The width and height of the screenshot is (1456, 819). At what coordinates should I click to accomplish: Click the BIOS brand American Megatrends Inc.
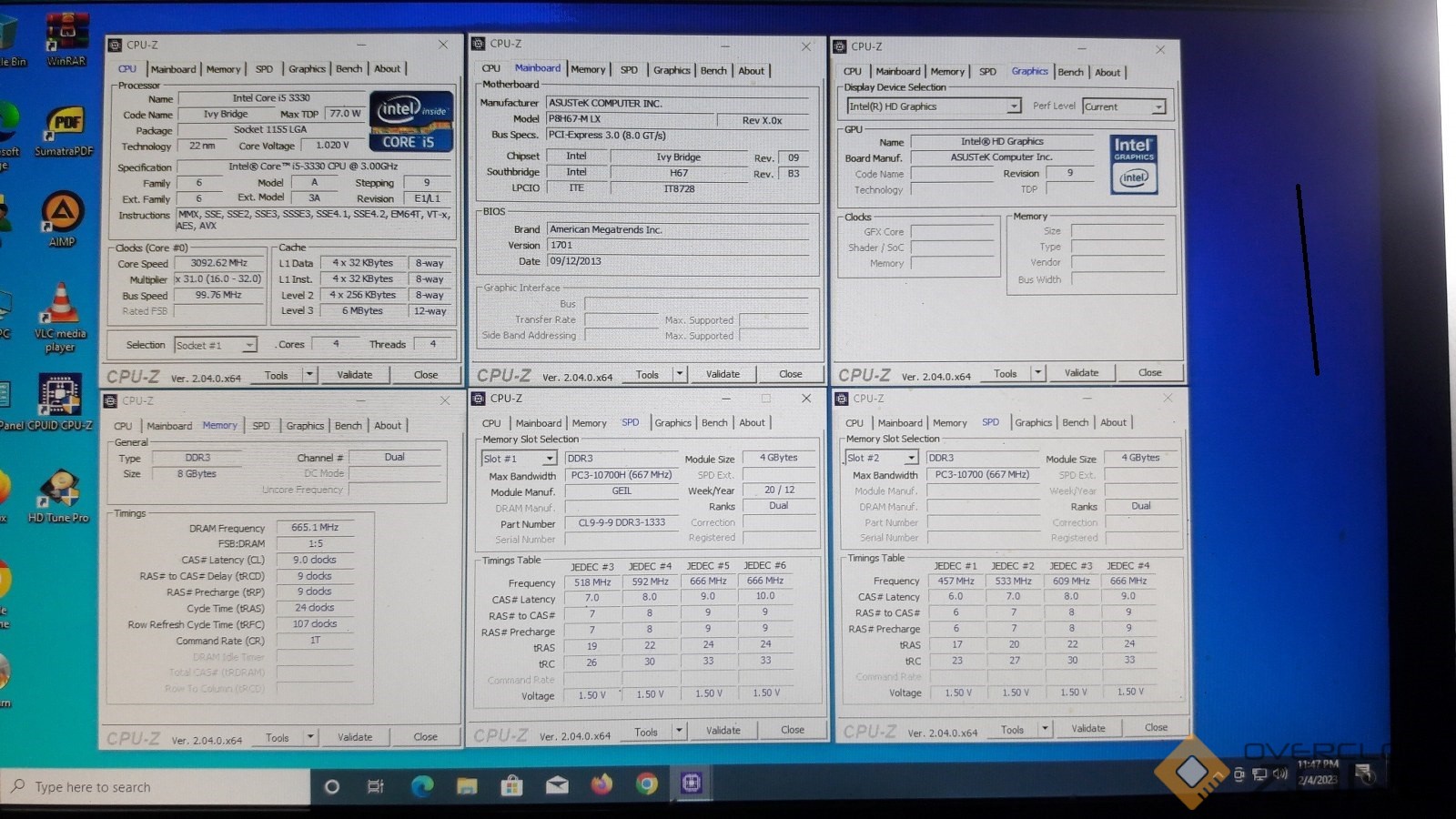(678, 229)
